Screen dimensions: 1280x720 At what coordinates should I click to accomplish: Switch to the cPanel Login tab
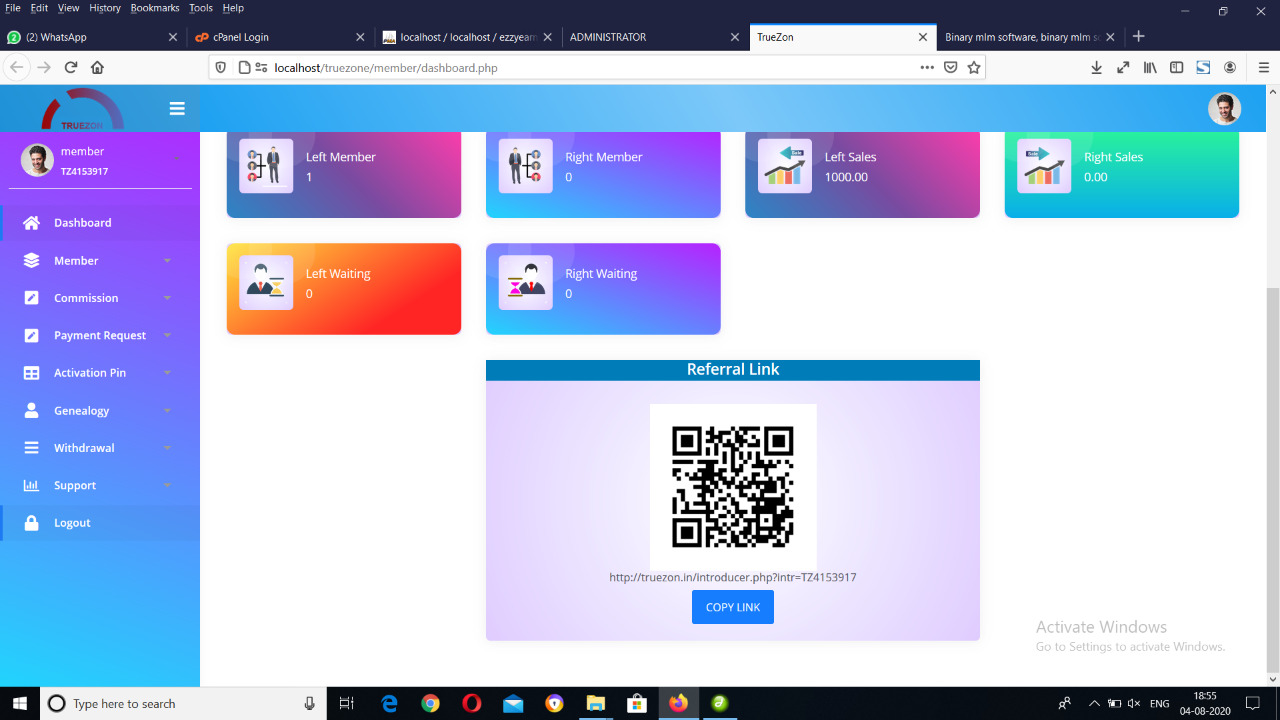281,37
